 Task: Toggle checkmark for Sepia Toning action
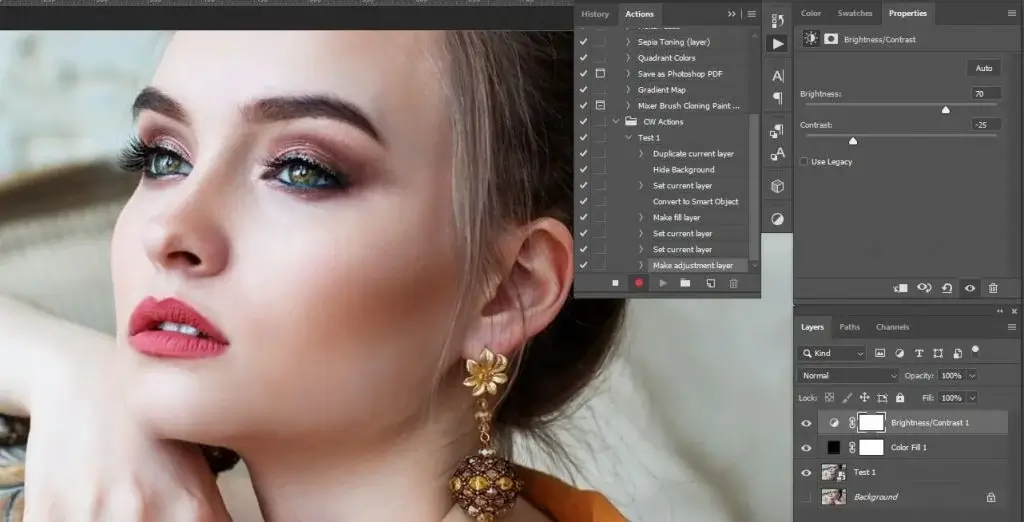[583, 42]
